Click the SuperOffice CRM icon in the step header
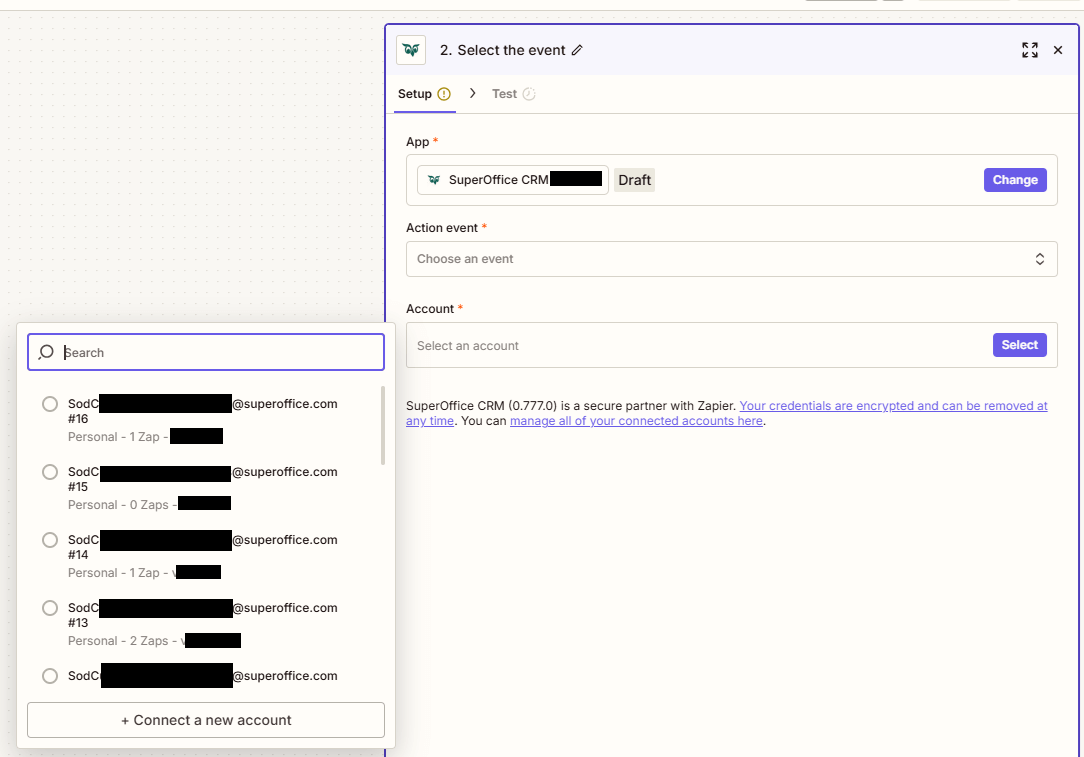1084x757 pixels. pyautogui.click(x=410, y=49)
